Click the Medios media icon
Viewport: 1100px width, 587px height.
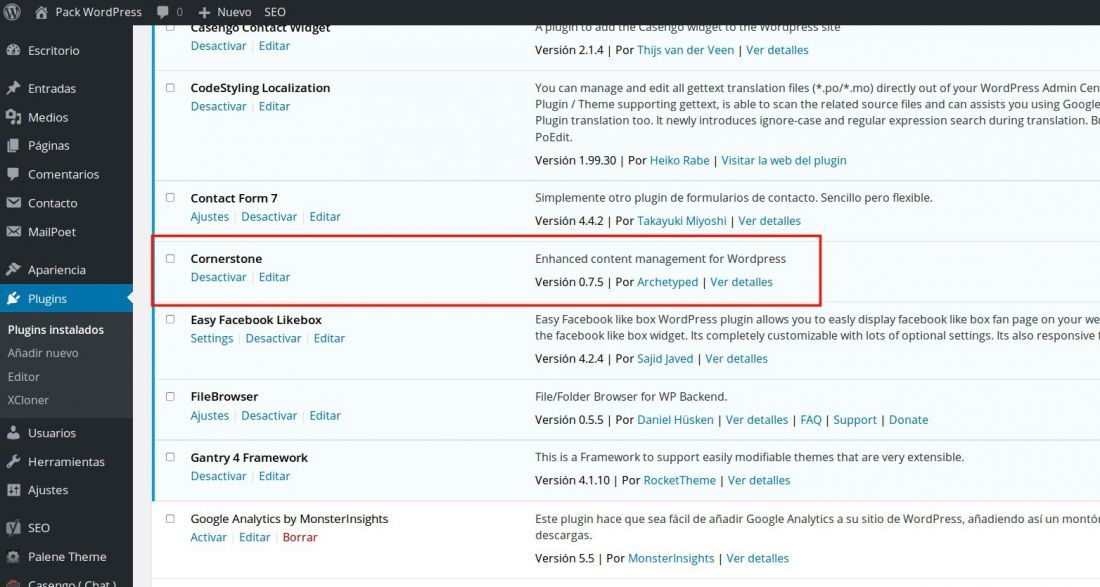tap(13, 116)
